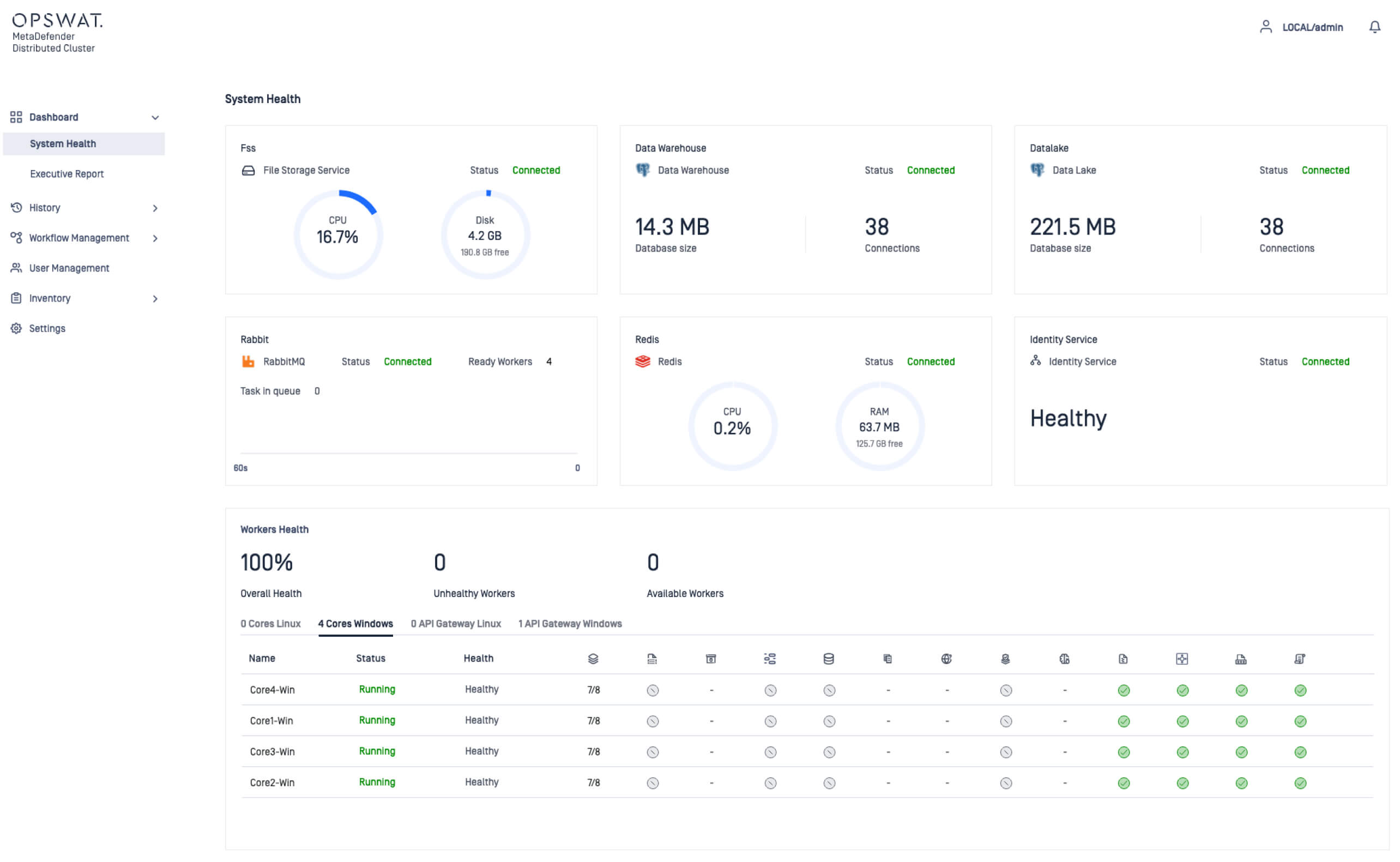Open the Dashboard icon in the sidebar

(x=16, y=117)
